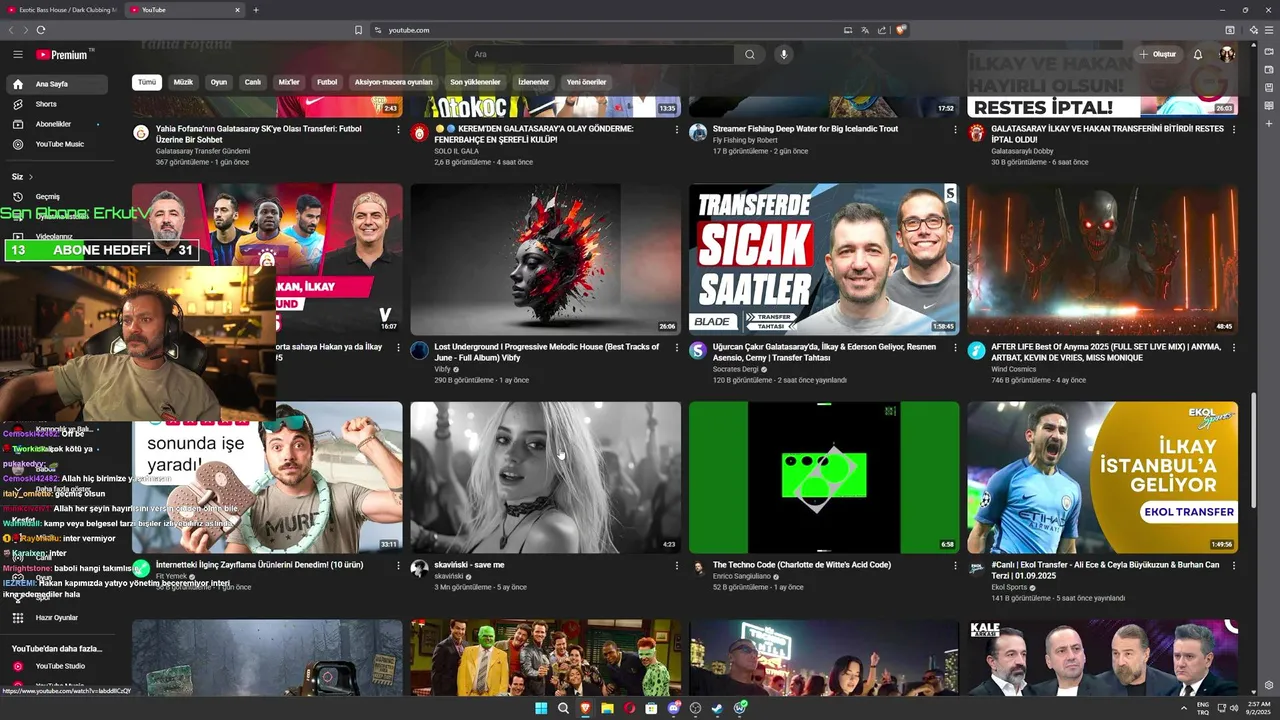
Task: Open Discord from the taskbar
Action: pyautogui.click(x=673, y=708)
